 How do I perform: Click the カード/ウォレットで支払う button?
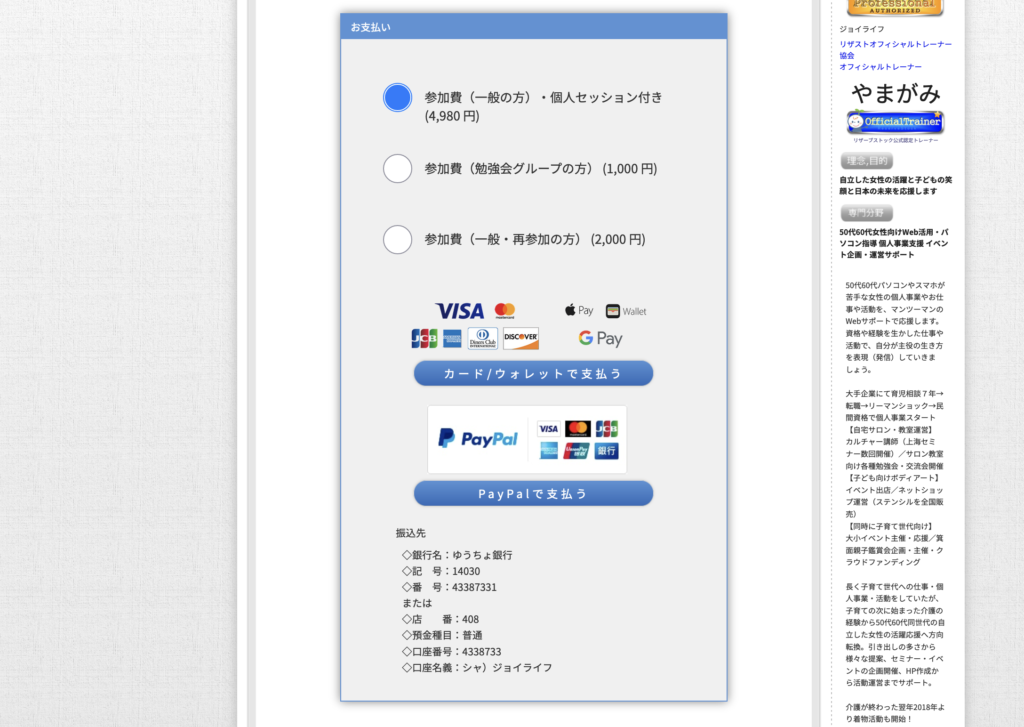click(x=534, y=374)
